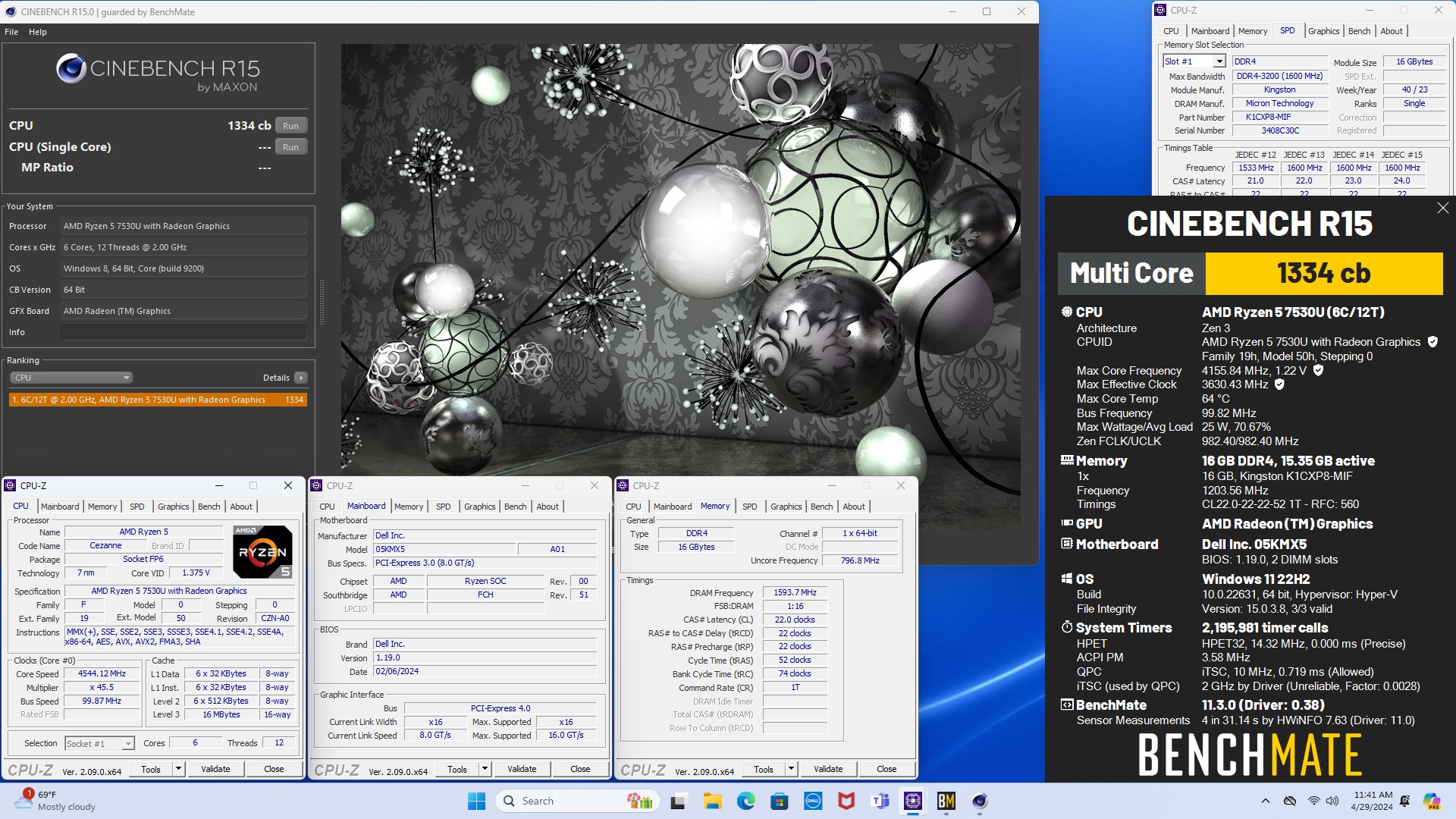Viewport: 1456px width, 819px height.
Task: Click the verified shield beside Max Core Frequency
Action: [1318, 370]
